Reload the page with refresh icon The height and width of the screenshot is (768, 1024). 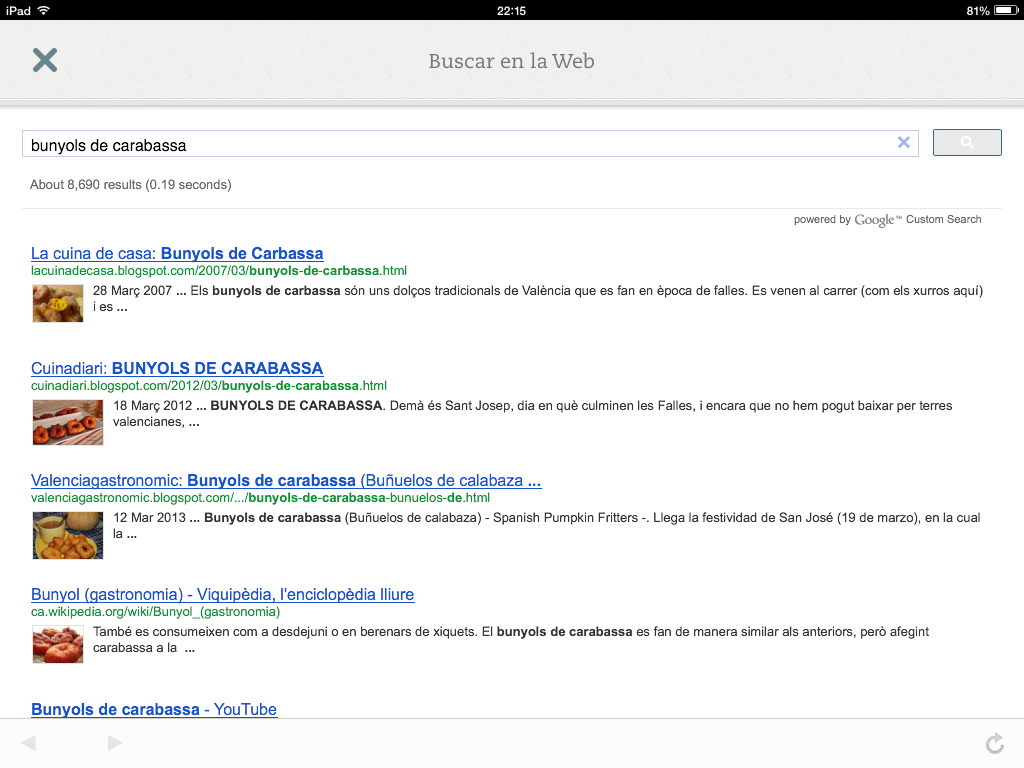point(994,743)
